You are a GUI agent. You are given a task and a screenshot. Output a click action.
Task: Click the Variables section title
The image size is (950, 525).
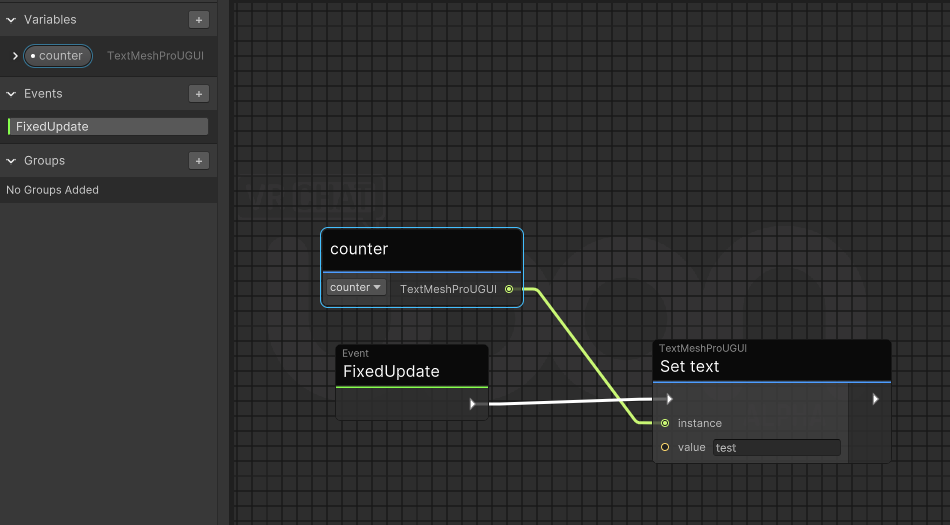pyautogui.click(x=50, y=20)
